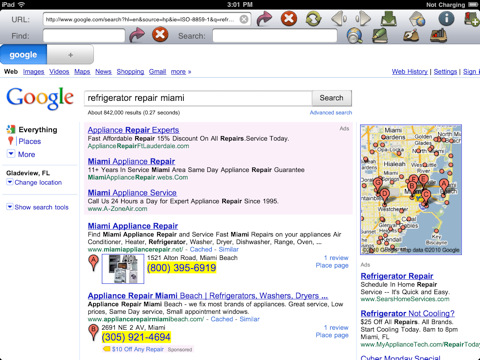
Task: Open a new tab with plus tab
Action: (70, 55)
